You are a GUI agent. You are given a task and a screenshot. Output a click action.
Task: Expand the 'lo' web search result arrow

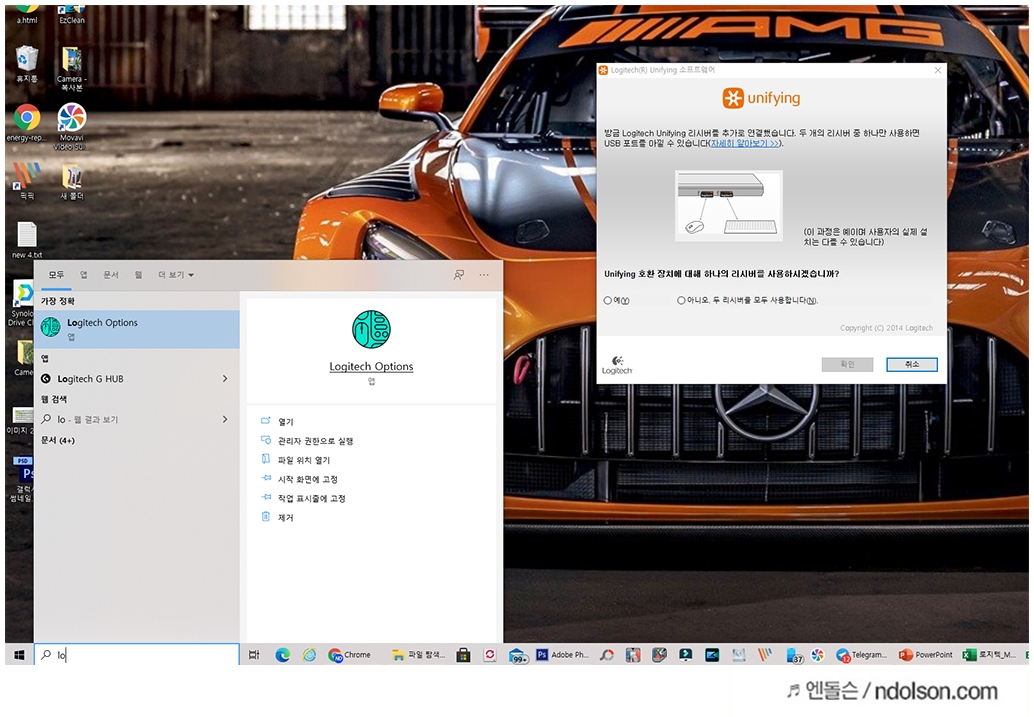[x=225, y=419]
